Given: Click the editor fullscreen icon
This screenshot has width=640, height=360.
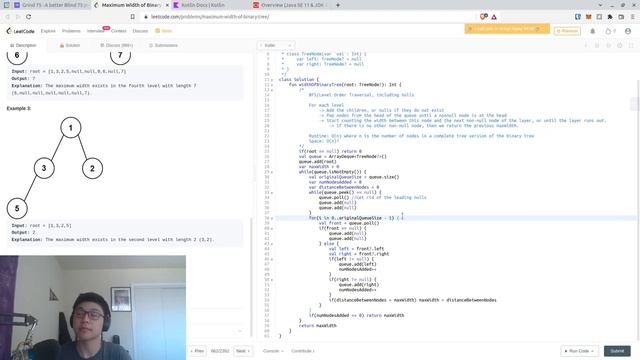Looking at the screenshot, I should coord(631,45).
